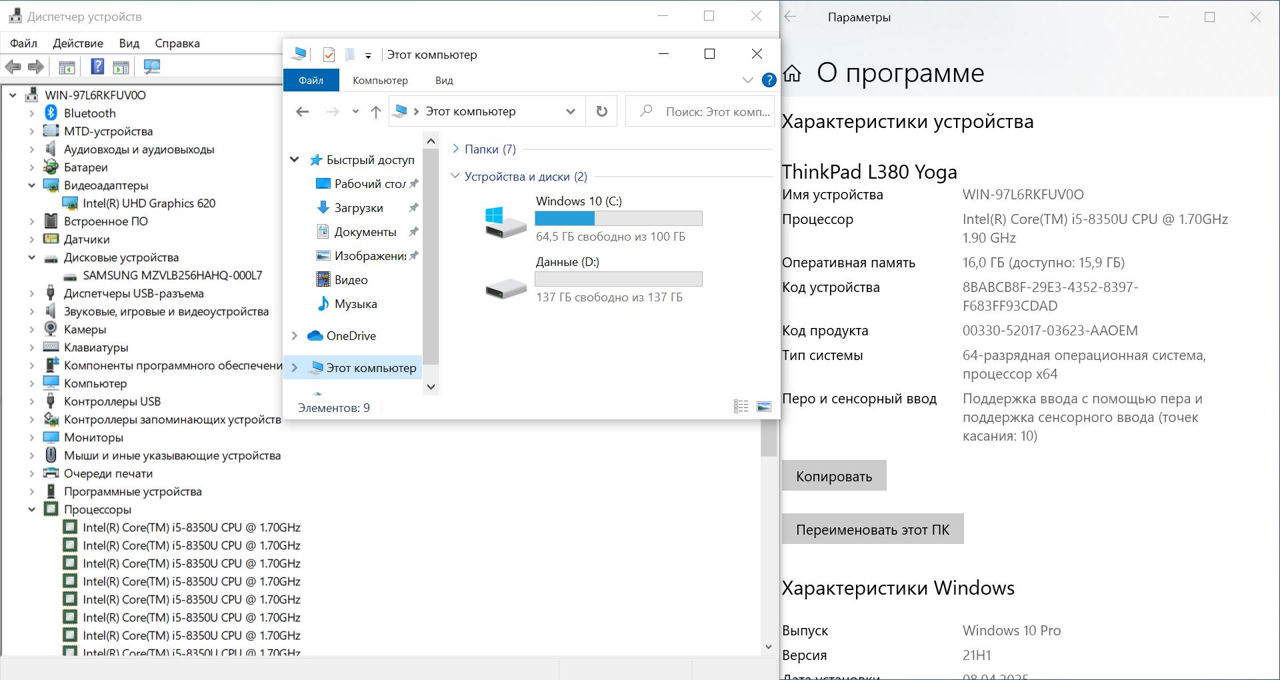Open the Действие menu in Device Manager

78,43
